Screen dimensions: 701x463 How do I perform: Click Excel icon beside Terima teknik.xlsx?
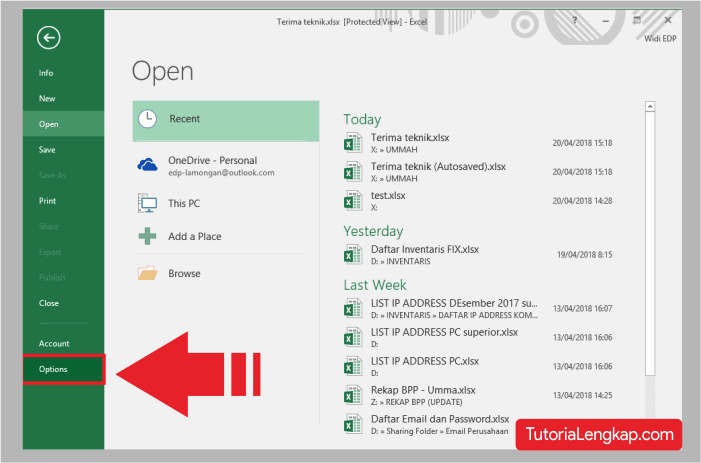[353, 143]
